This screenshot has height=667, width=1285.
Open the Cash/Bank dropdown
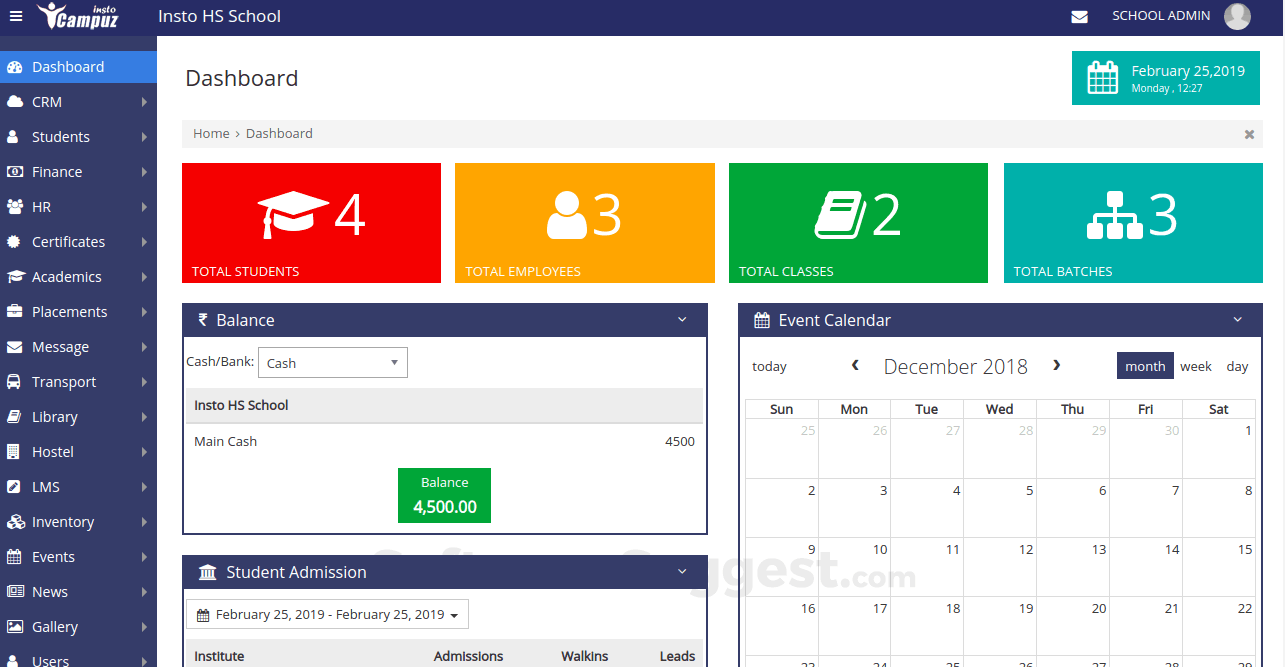tap(332, 362)
